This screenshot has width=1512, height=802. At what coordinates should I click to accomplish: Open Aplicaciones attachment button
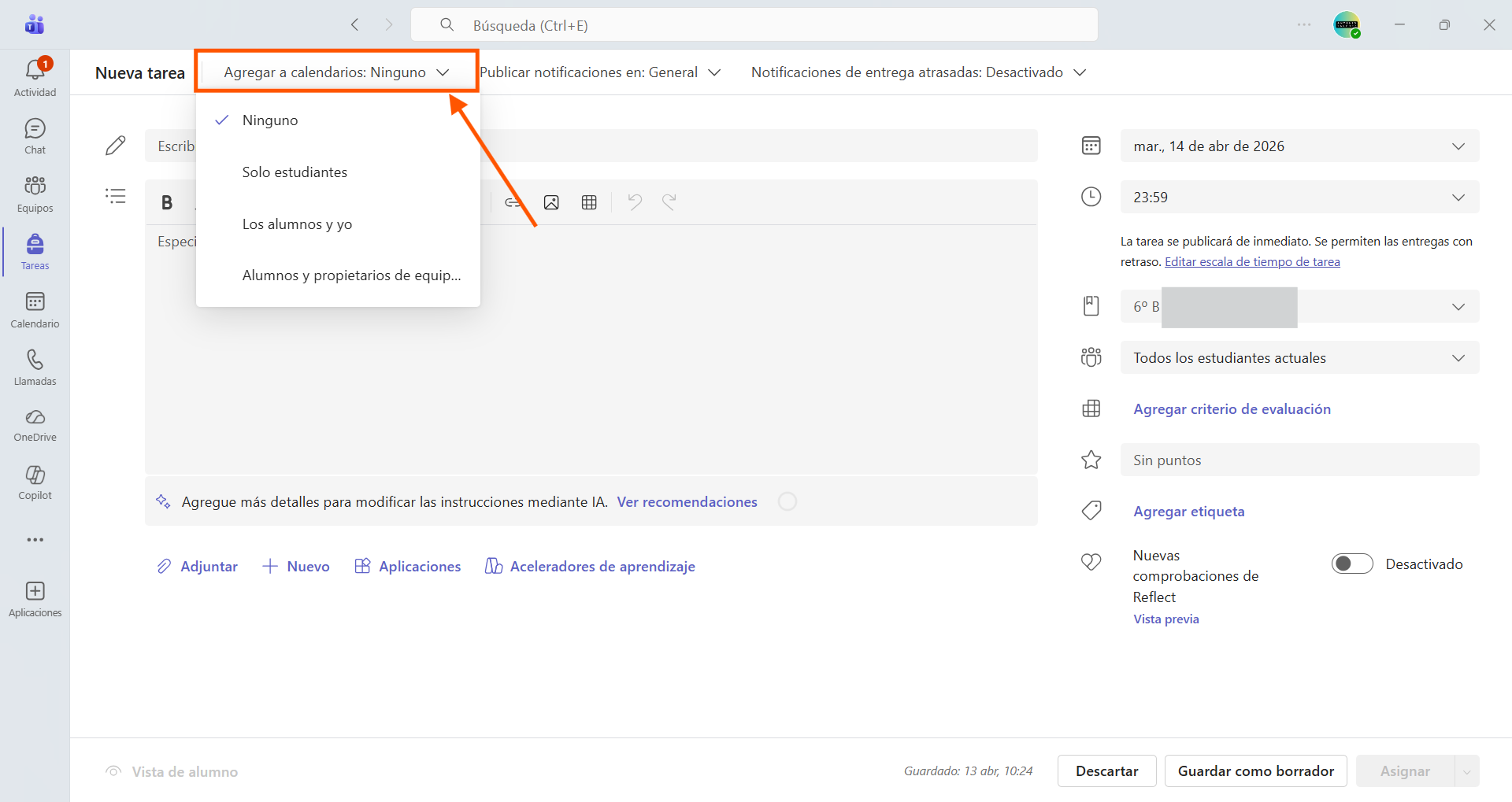tap(408, 567)
